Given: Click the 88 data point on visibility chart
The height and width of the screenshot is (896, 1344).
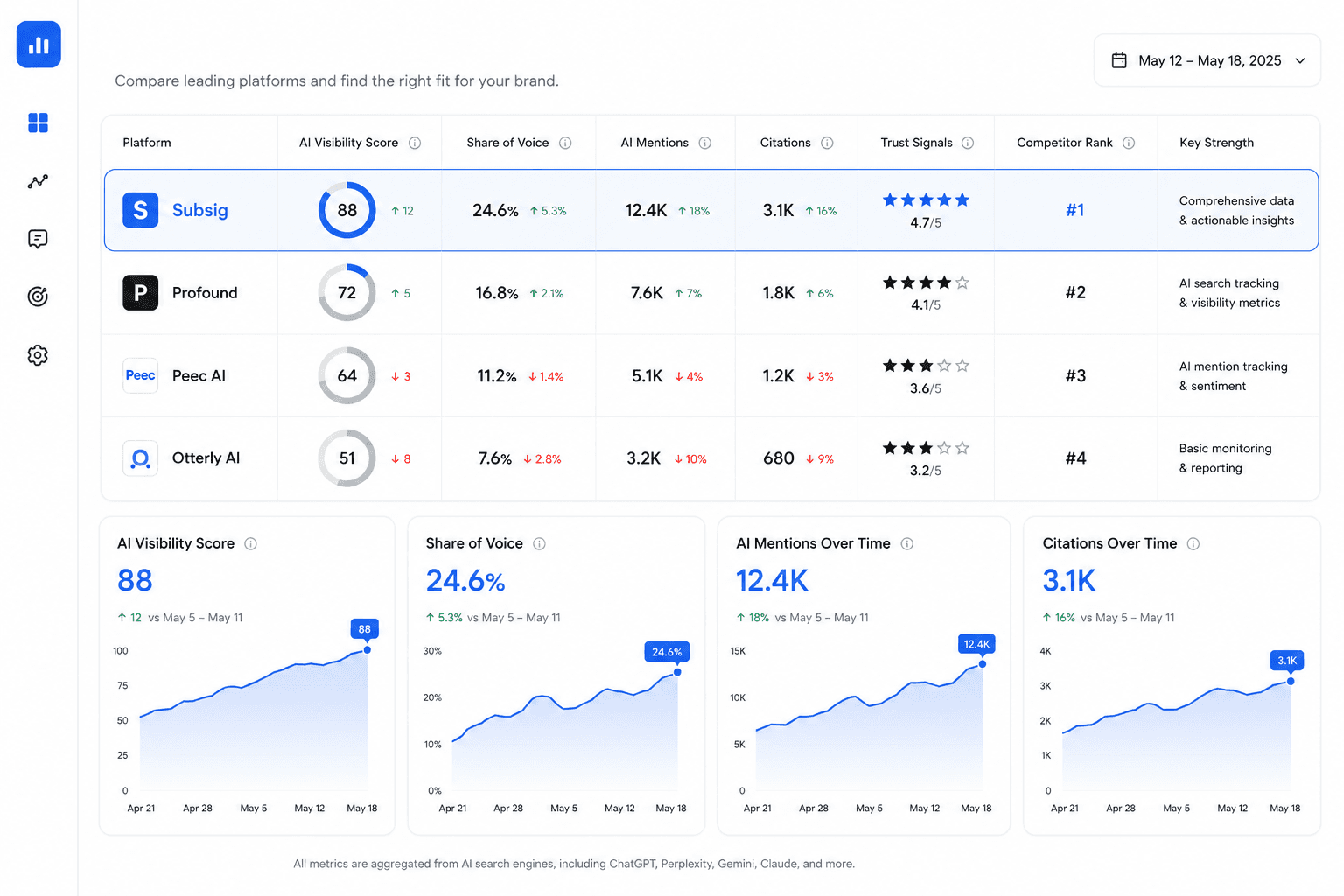Looking at the screenshot, I should pos(367,649).
